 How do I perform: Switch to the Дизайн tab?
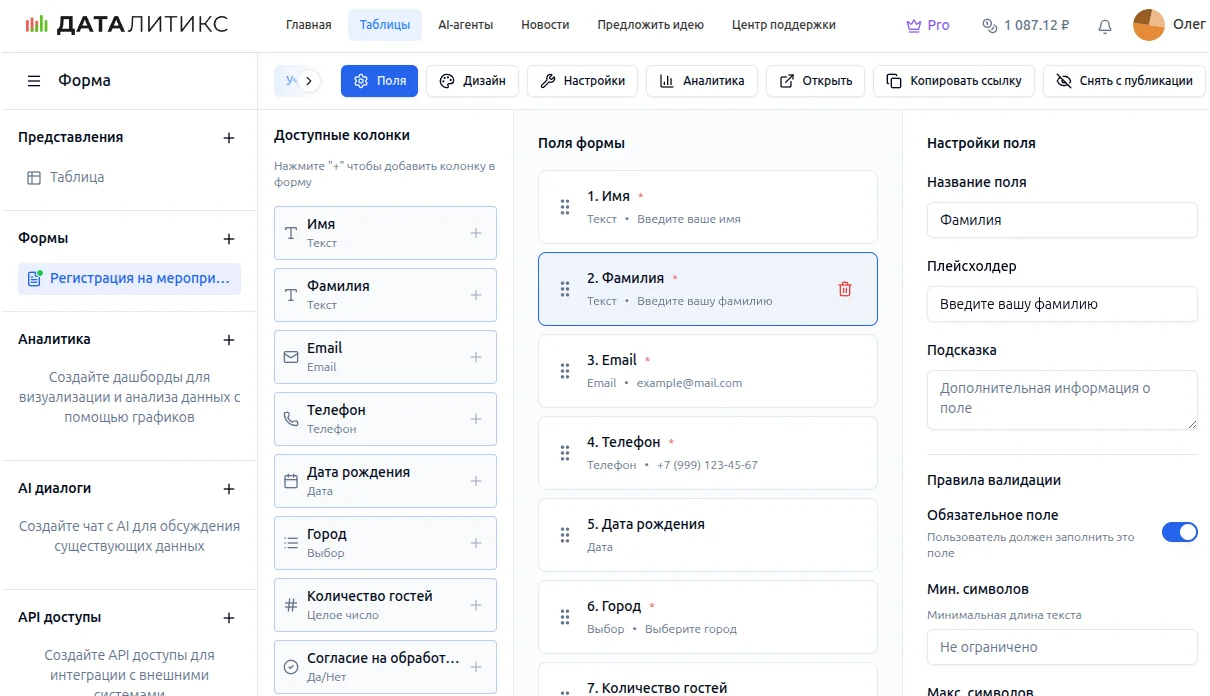pos(473,81)
